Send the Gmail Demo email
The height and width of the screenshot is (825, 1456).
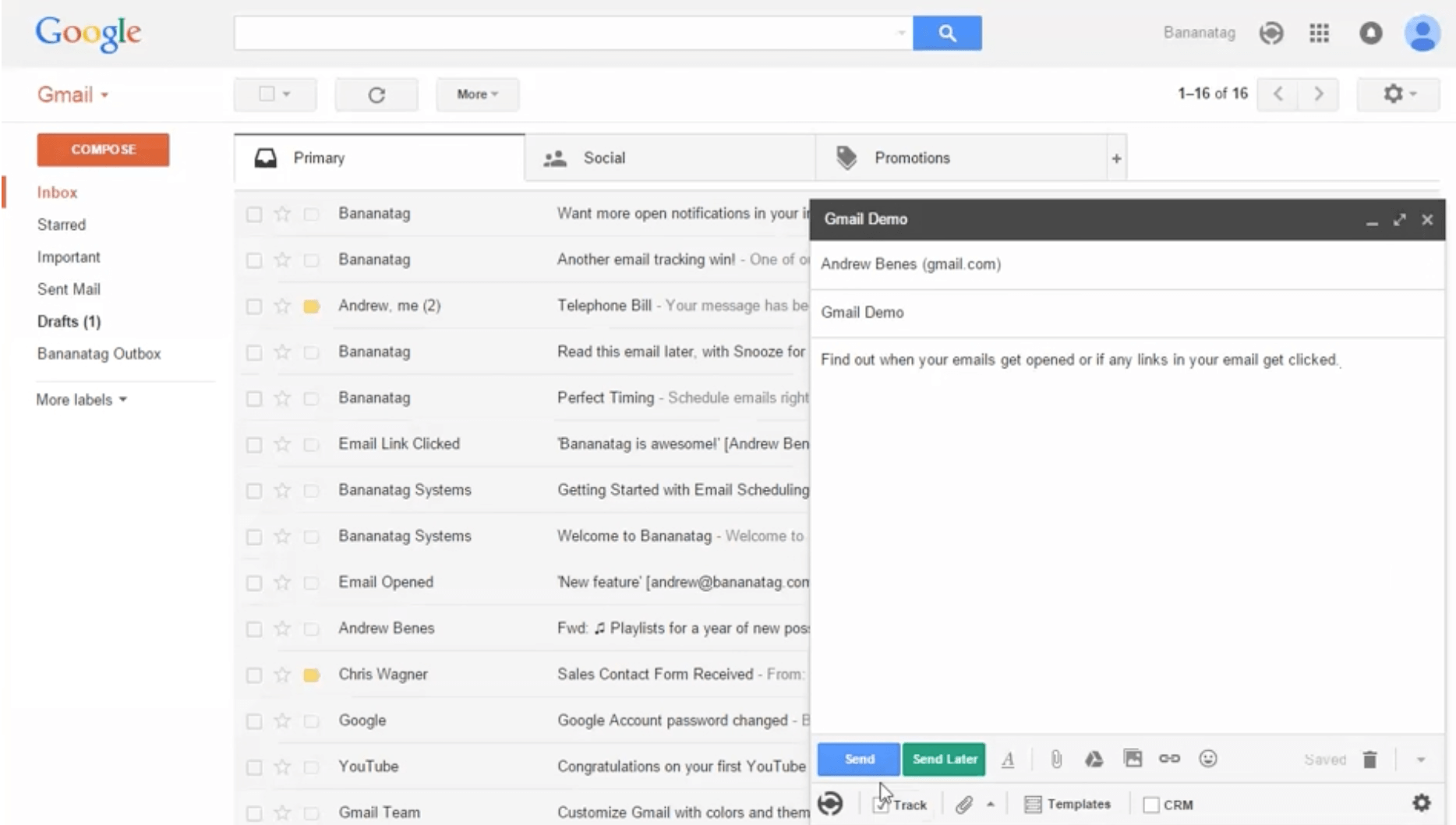click(x=859, y=759)
